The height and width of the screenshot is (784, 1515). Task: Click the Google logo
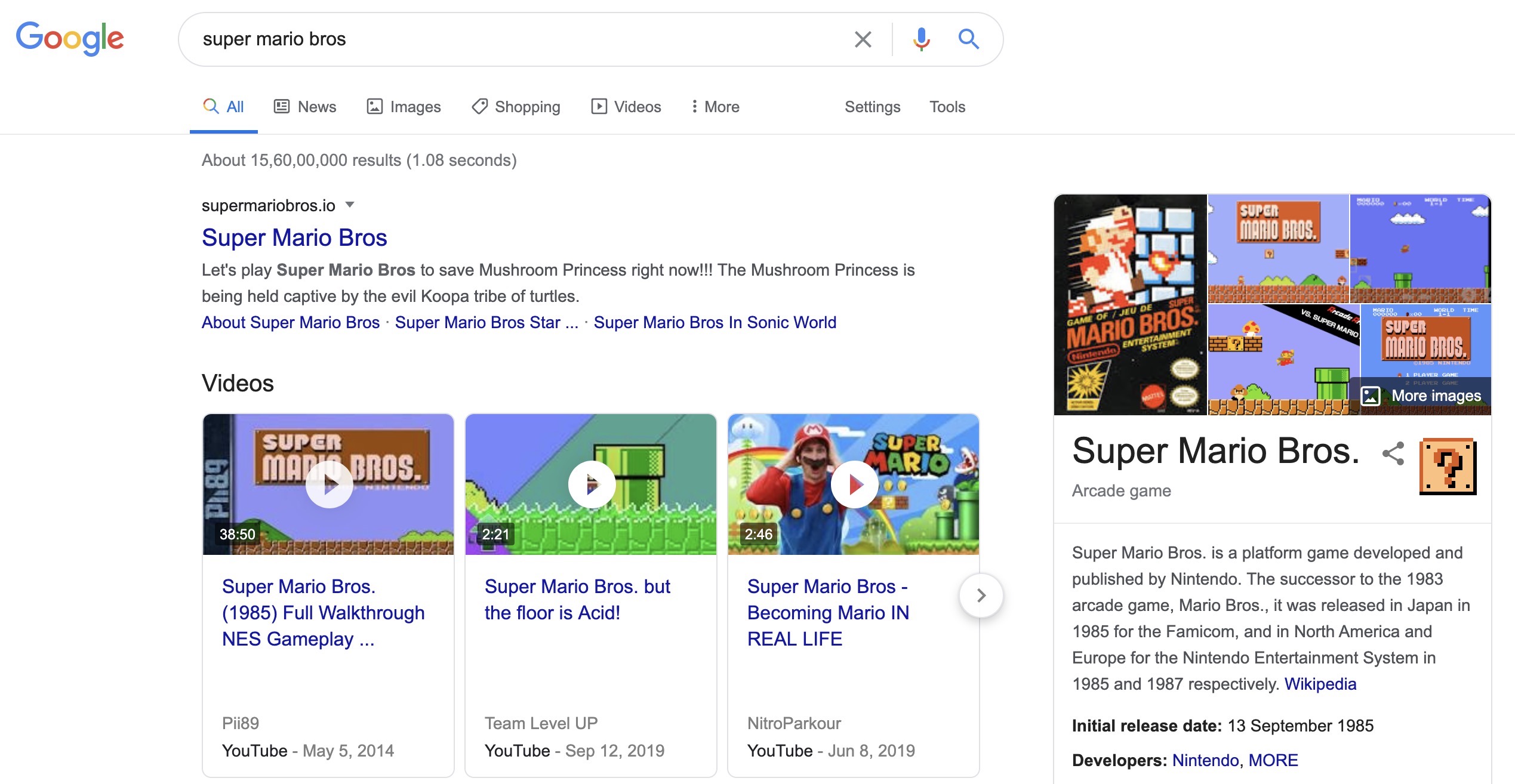tap(70, 39)
